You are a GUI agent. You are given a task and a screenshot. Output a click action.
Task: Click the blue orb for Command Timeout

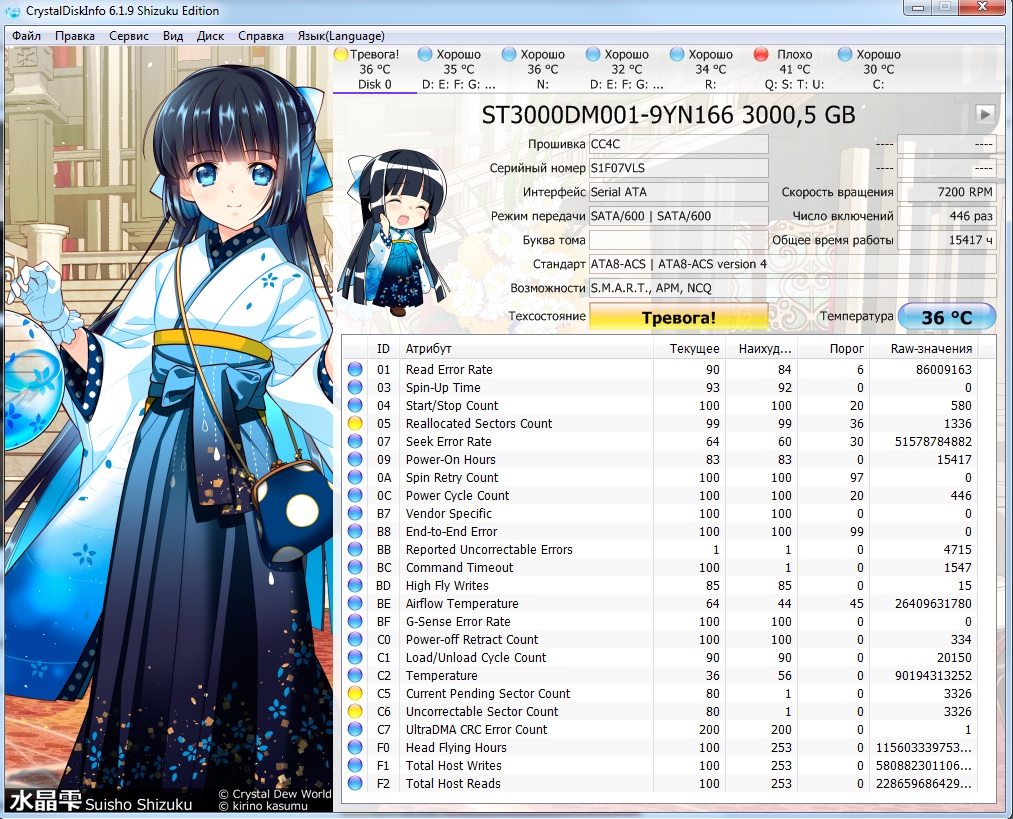coord(355,567)
